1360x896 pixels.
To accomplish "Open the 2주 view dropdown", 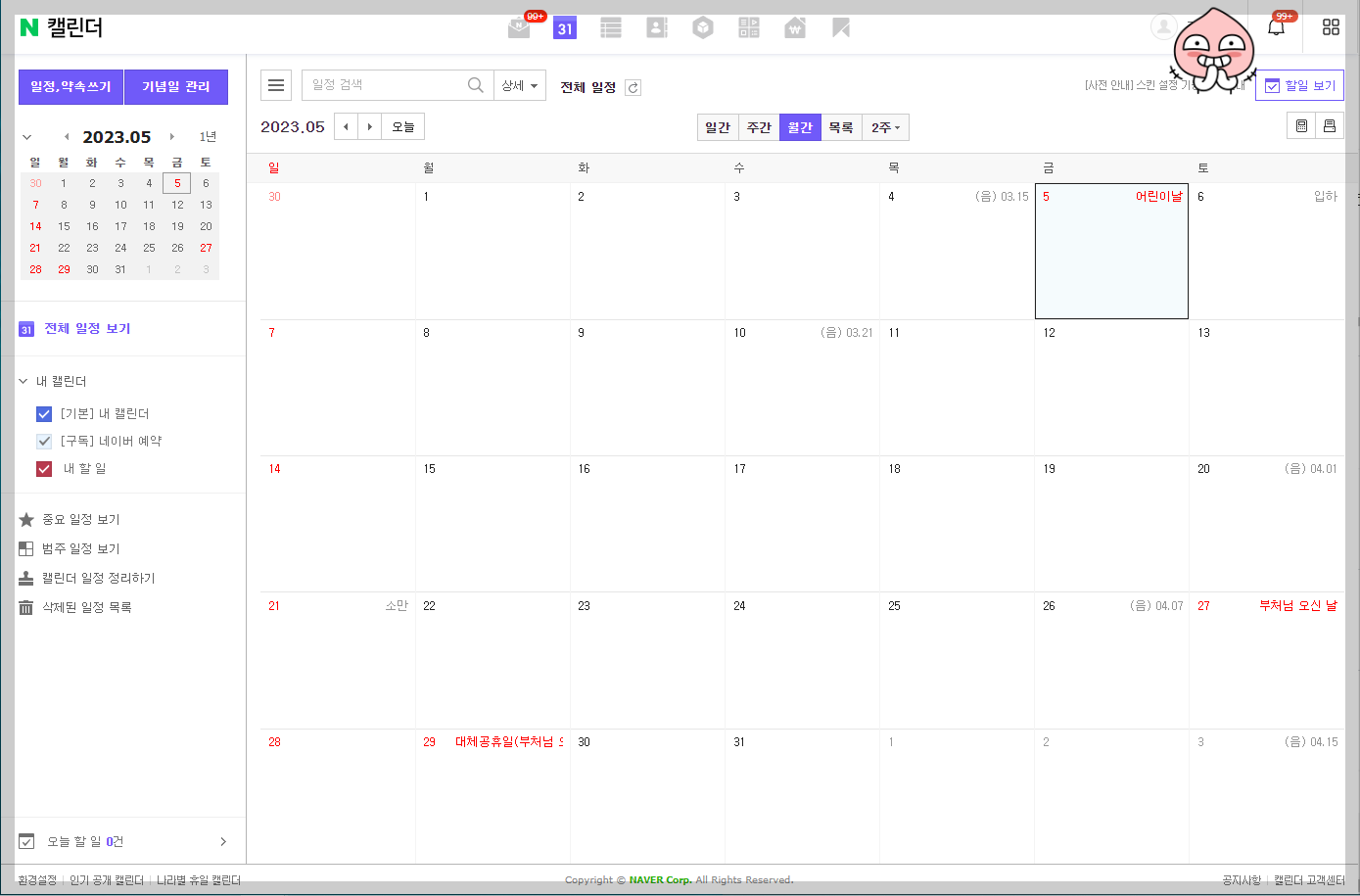I will point(885,127).
